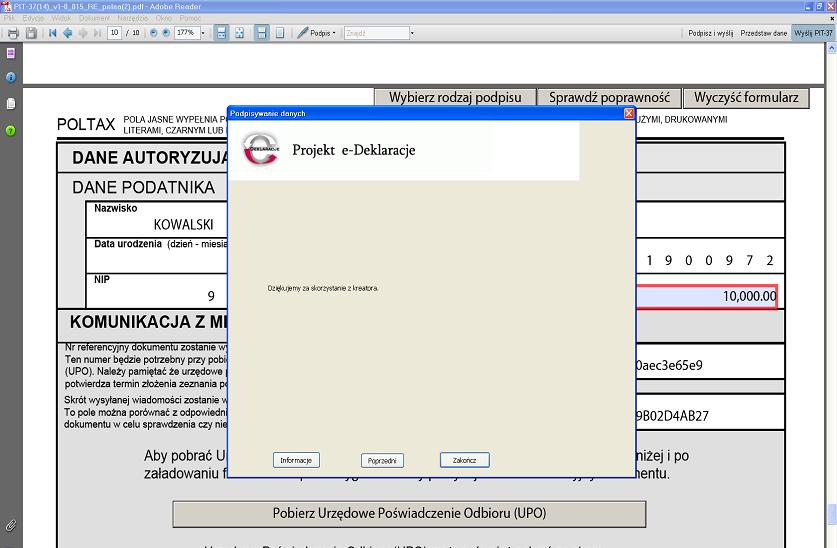This screenshot has height=548, width=837.
Task: Expand the Podpis dropdown in toolbar
Action: coord(334,33)
